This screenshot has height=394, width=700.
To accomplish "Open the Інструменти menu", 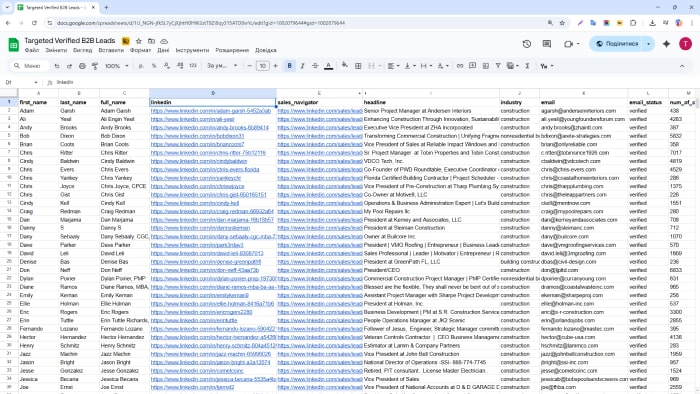I will pyautogui.click(x=192, y=50).
